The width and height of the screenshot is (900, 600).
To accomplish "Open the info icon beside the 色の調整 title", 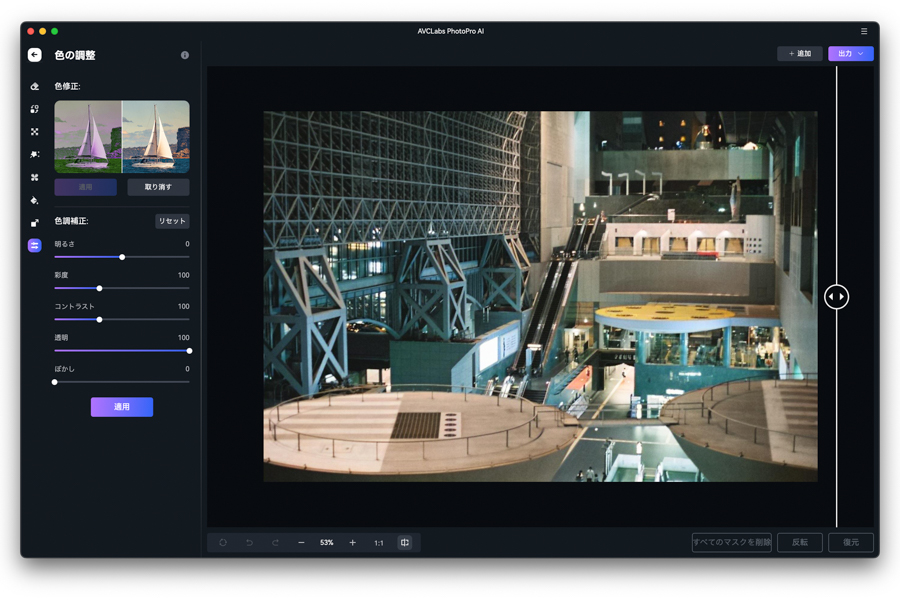I will 183,55.
